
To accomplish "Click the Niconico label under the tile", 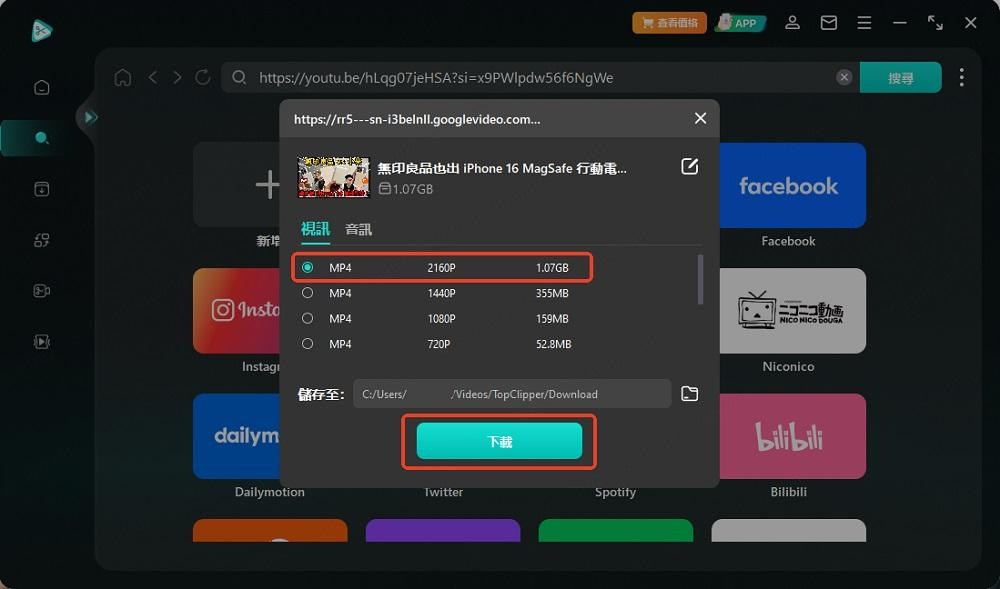I will pyautogui.click(x=788, y=367).
